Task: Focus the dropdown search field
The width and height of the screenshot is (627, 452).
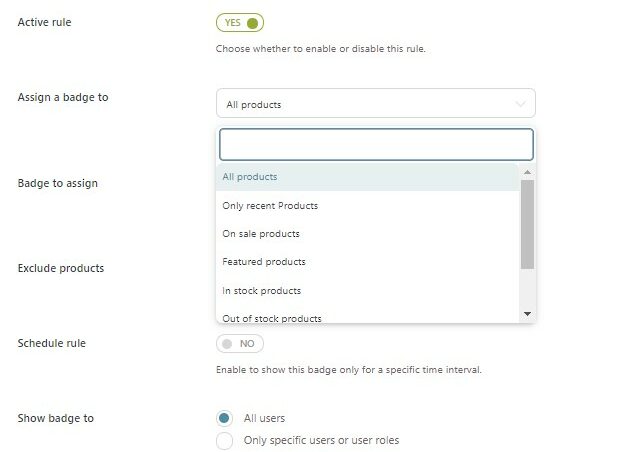Action: [376, 144]
